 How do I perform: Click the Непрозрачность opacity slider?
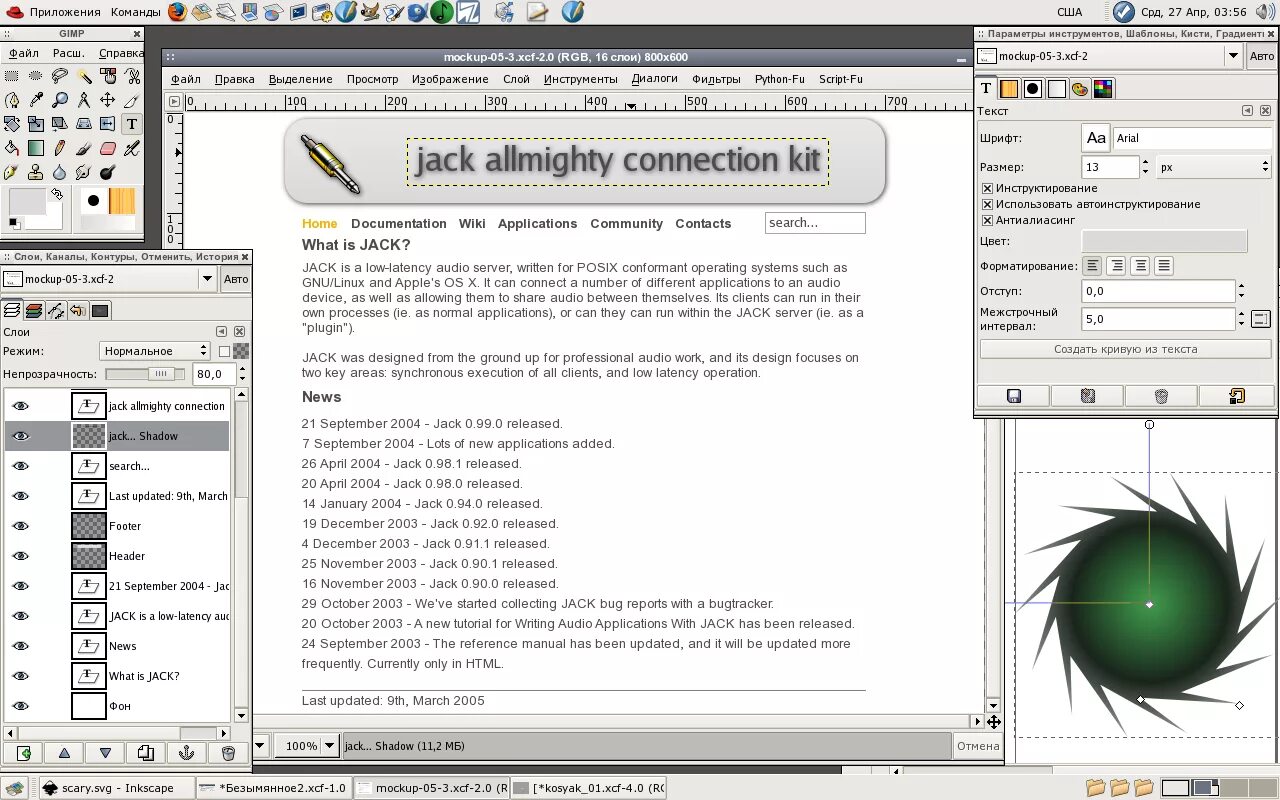pyautogui.click(x=145, y=374)
